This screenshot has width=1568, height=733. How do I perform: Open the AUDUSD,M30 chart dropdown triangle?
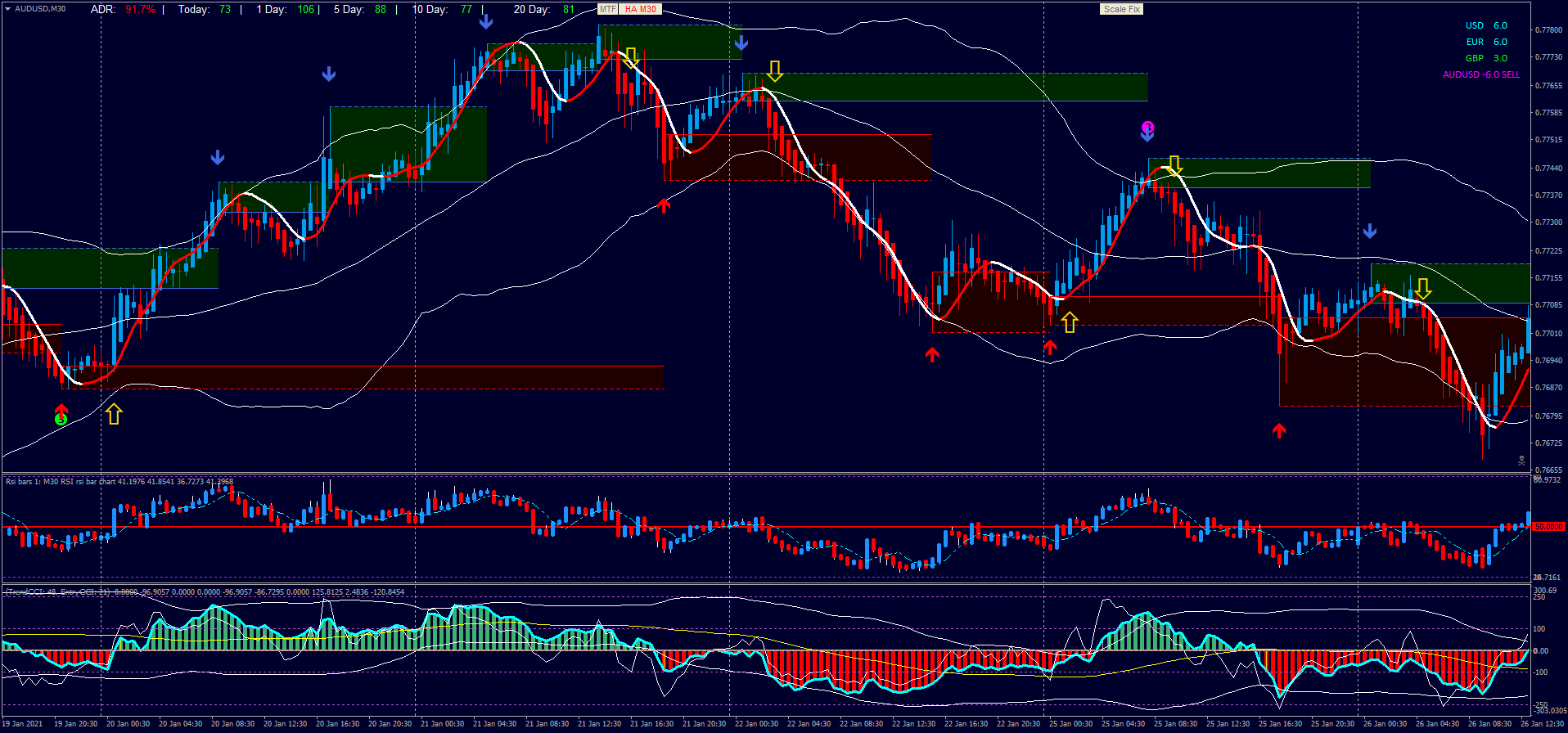click(x=8, y=9)
